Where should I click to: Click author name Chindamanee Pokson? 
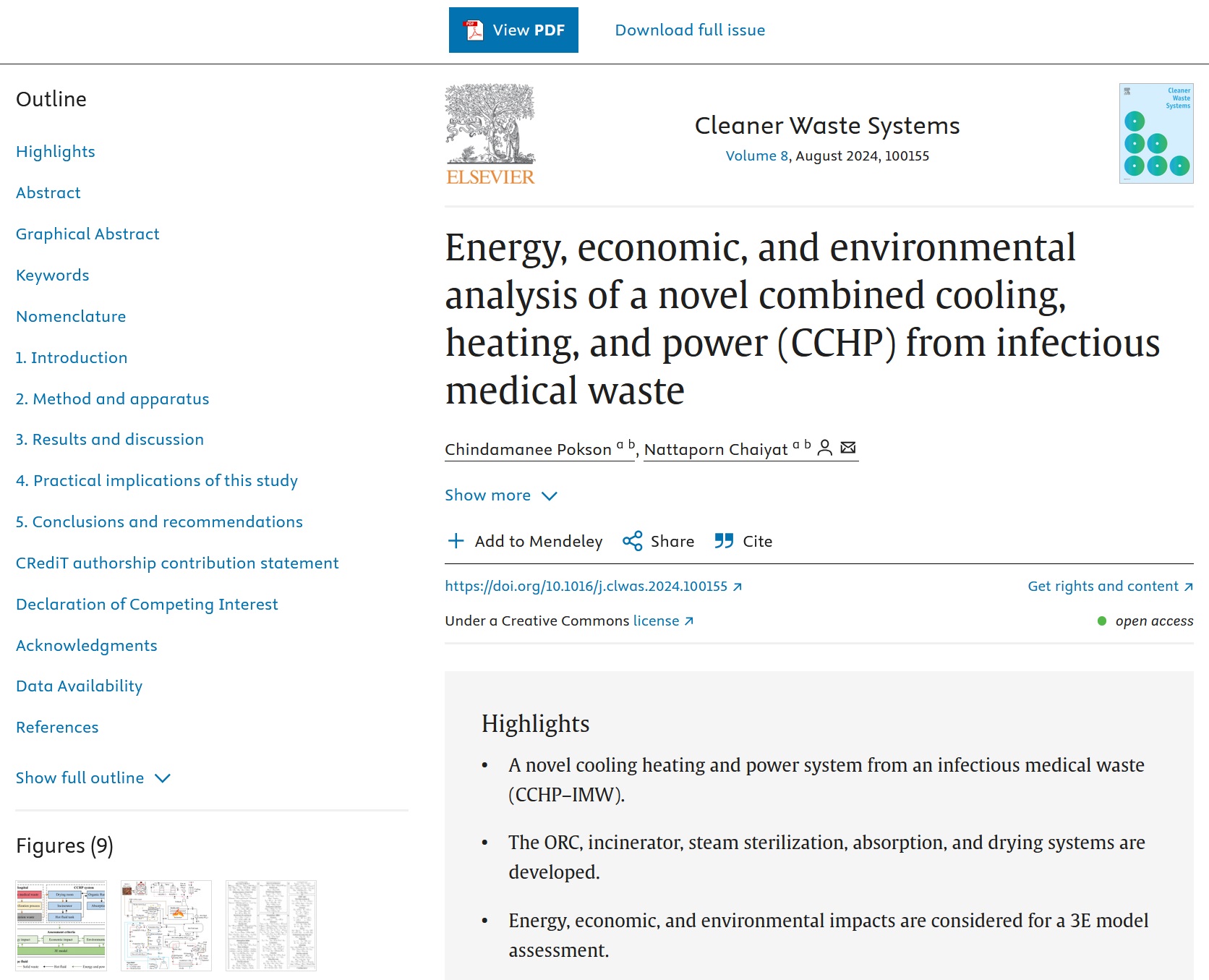528,450
